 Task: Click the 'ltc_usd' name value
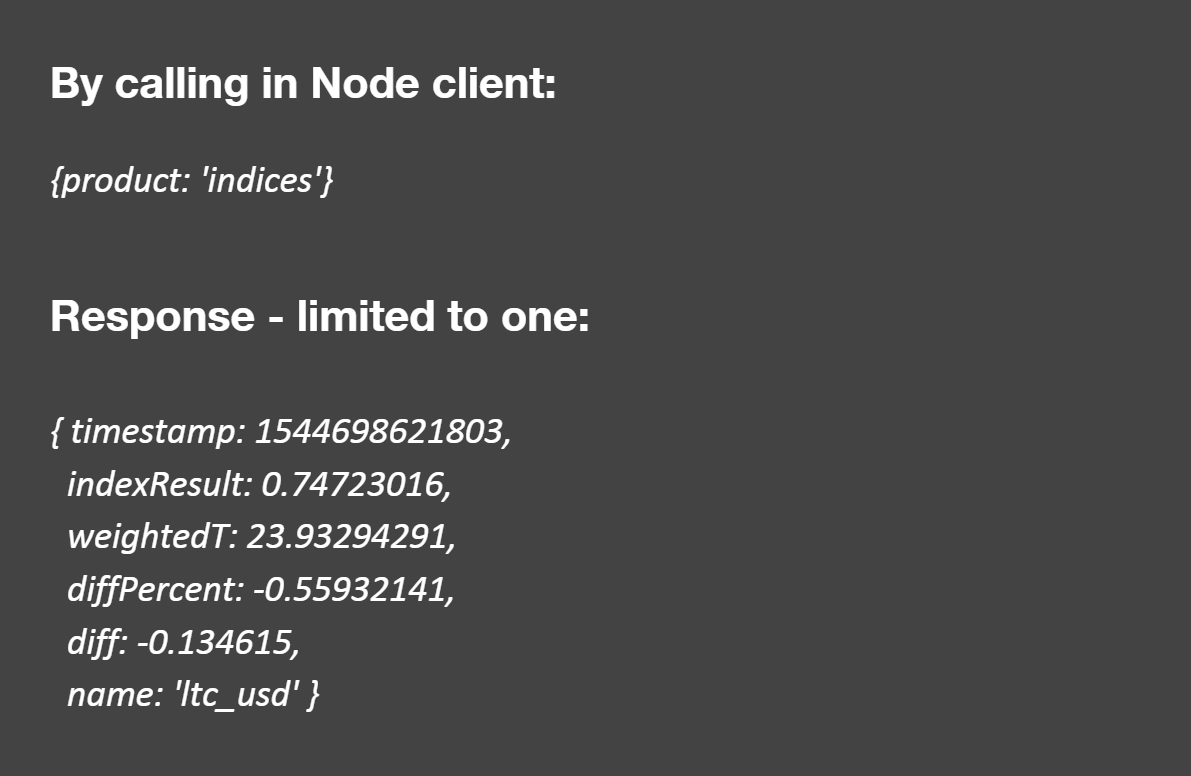pos(238,693)
